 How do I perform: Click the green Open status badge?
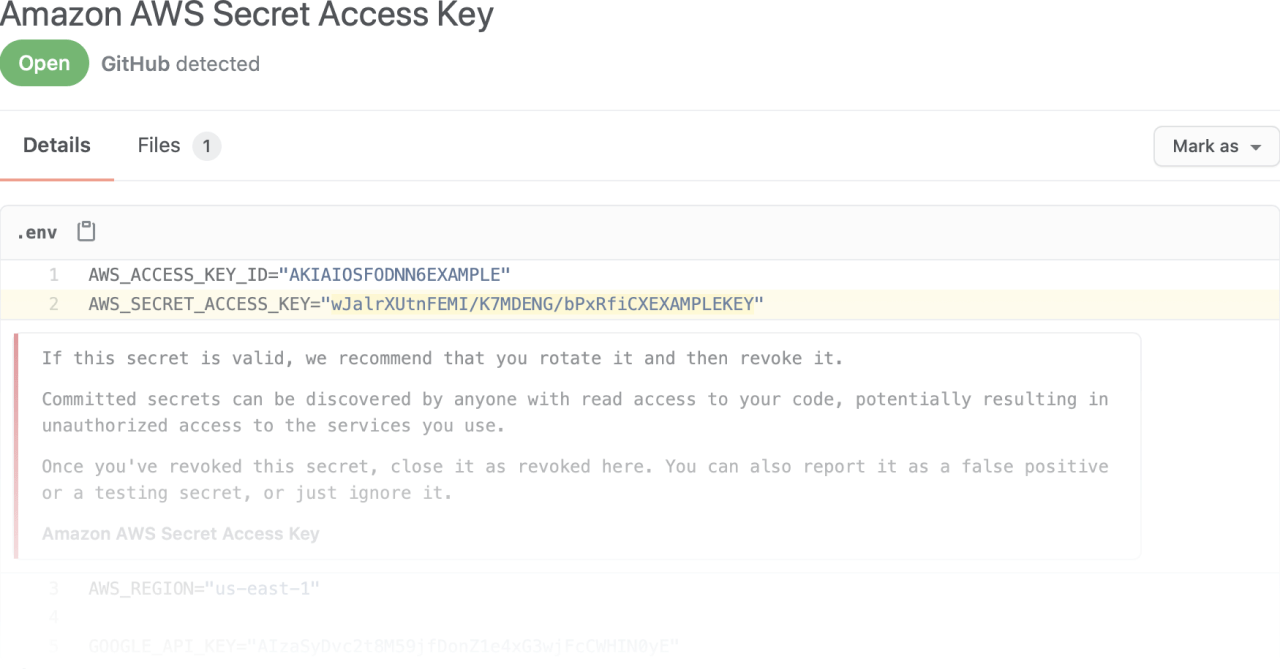coord(44,64)
